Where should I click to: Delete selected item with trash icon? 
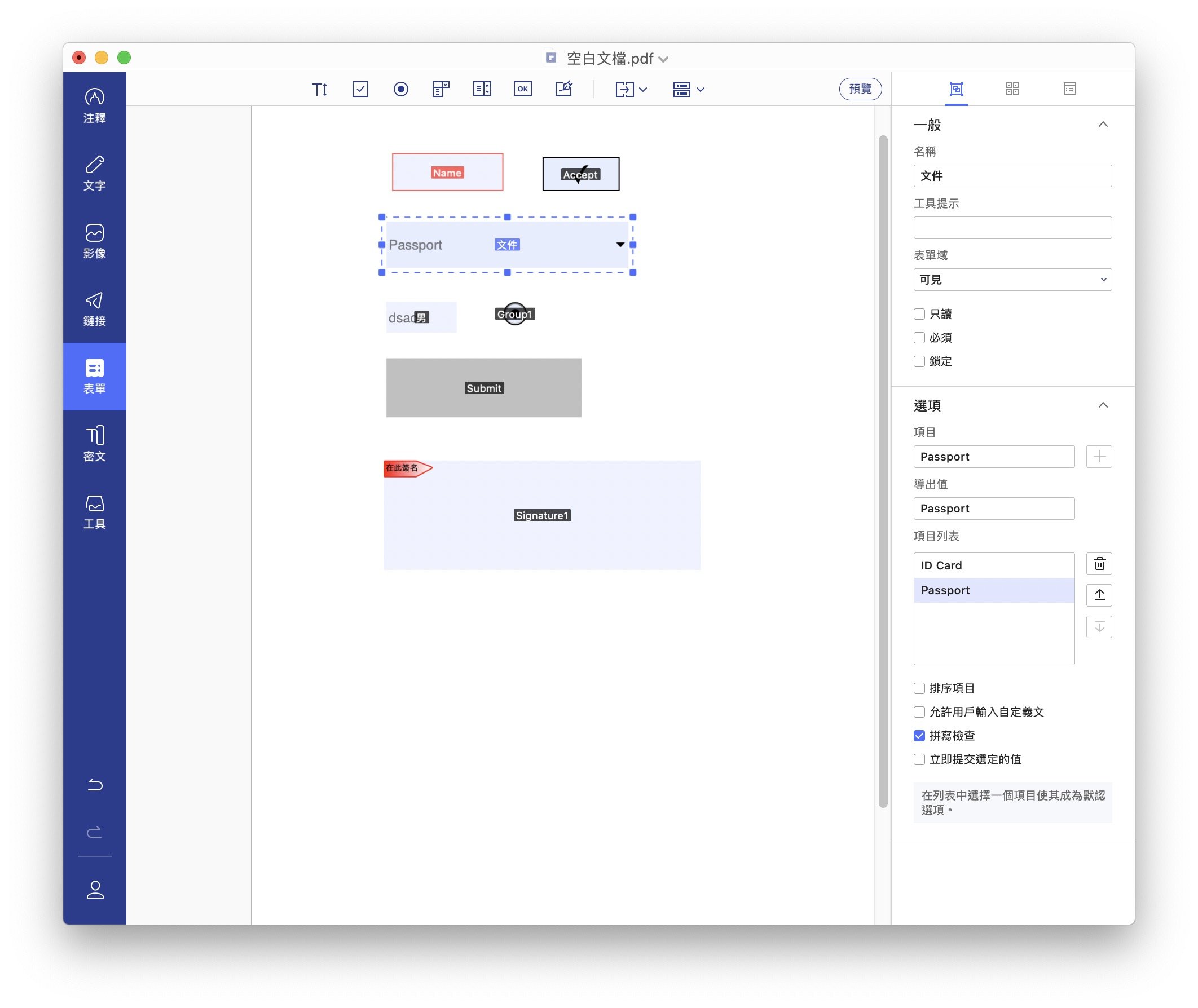point(1099,564)
